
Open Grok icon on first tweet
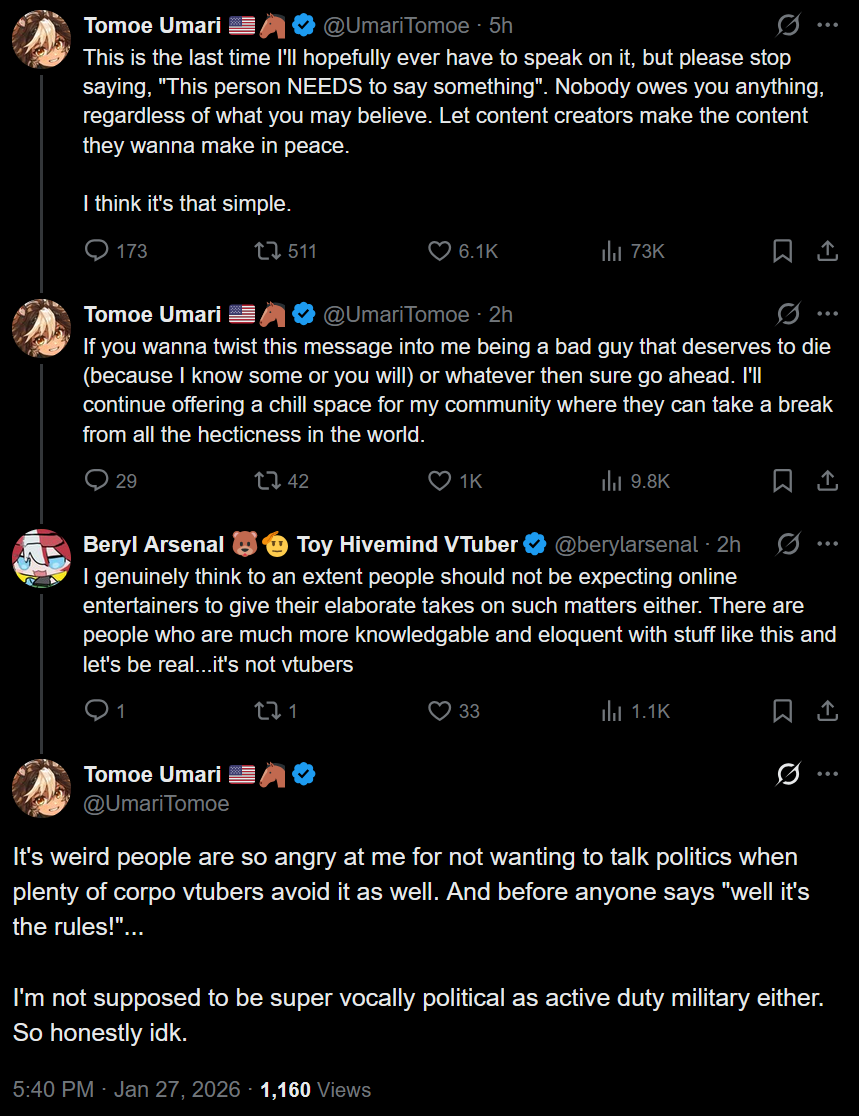click(x=788, y=25)
